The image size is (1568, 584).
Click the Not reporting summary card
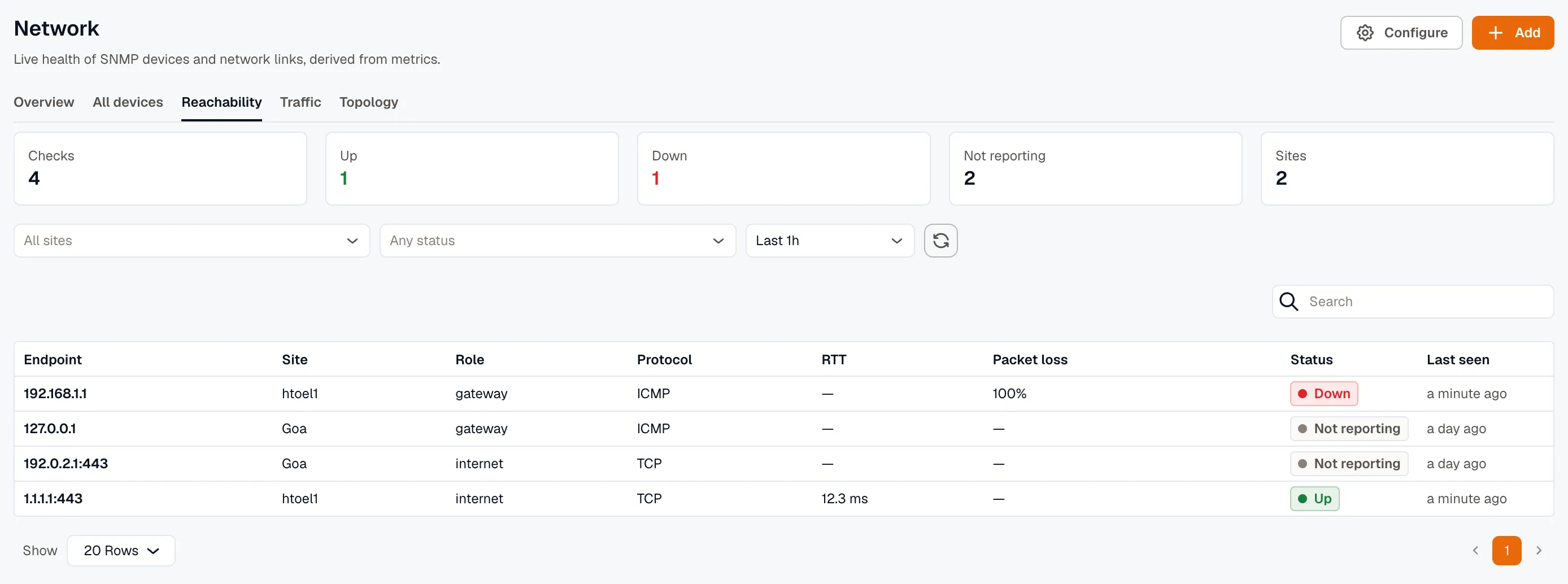click(x=1095, y=168)
